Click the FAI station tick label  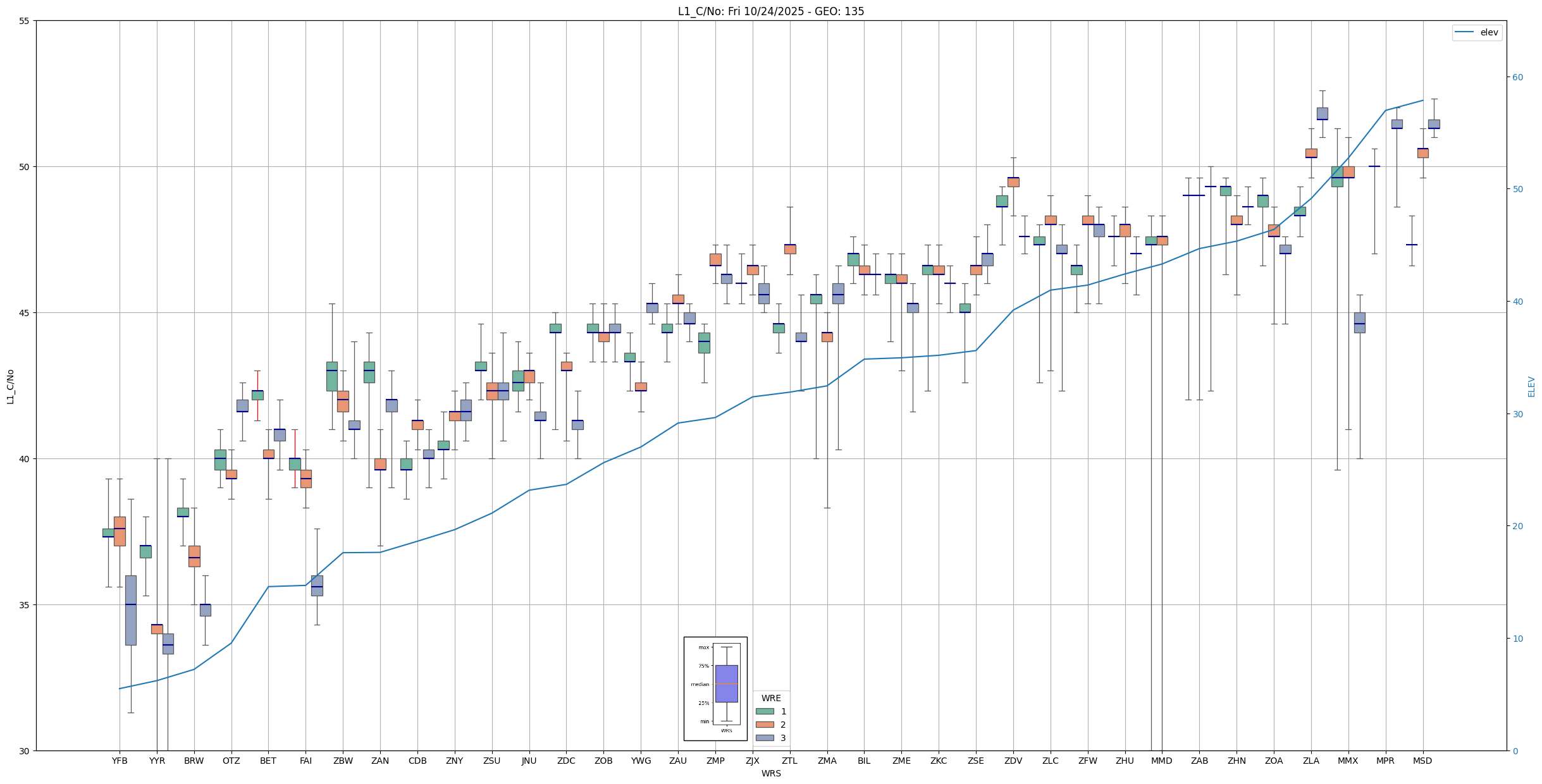tap(305, 761)
